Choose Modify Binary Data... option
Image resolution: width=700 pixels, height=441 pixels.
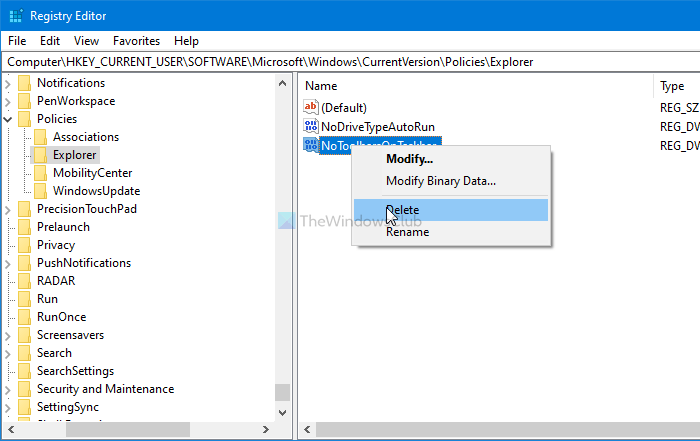click(451, 181)
